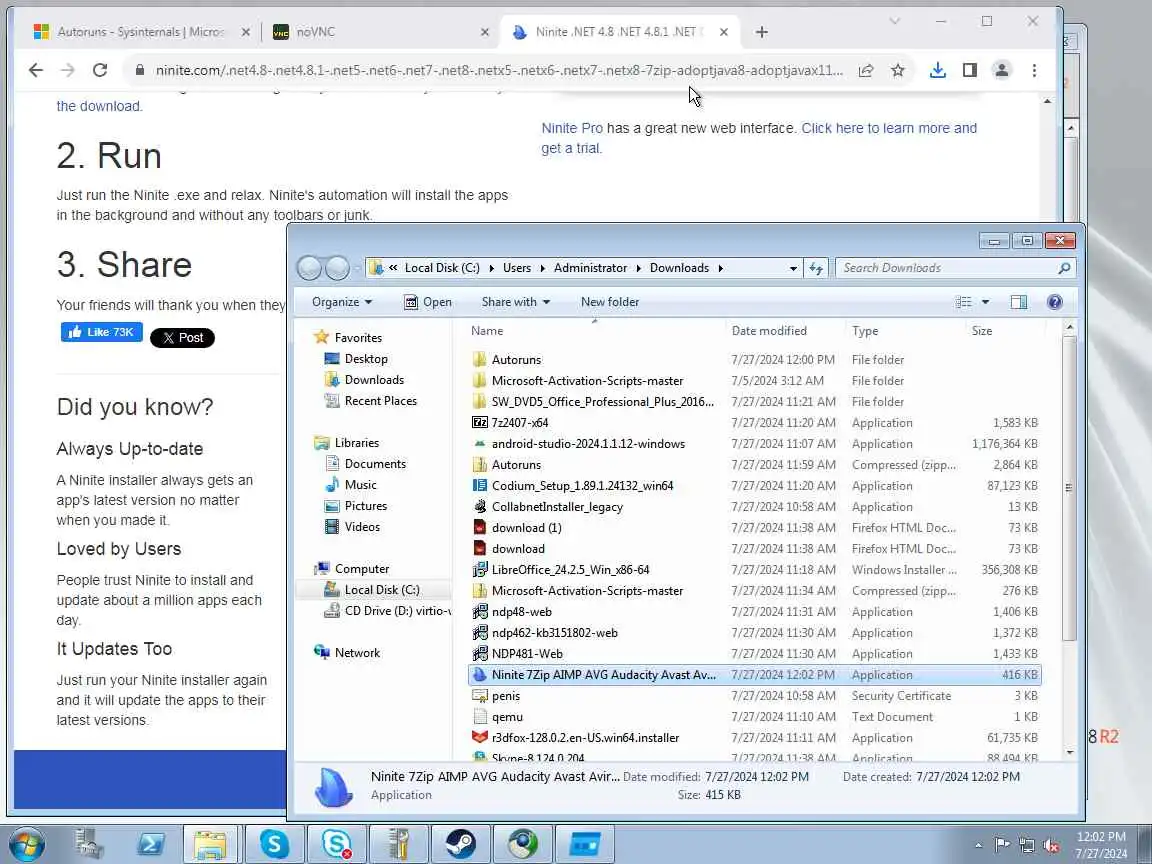Select Network in navigation pane
This screenshot has height=864, width=1152.
pyautogui.click(x=357, y=652)
